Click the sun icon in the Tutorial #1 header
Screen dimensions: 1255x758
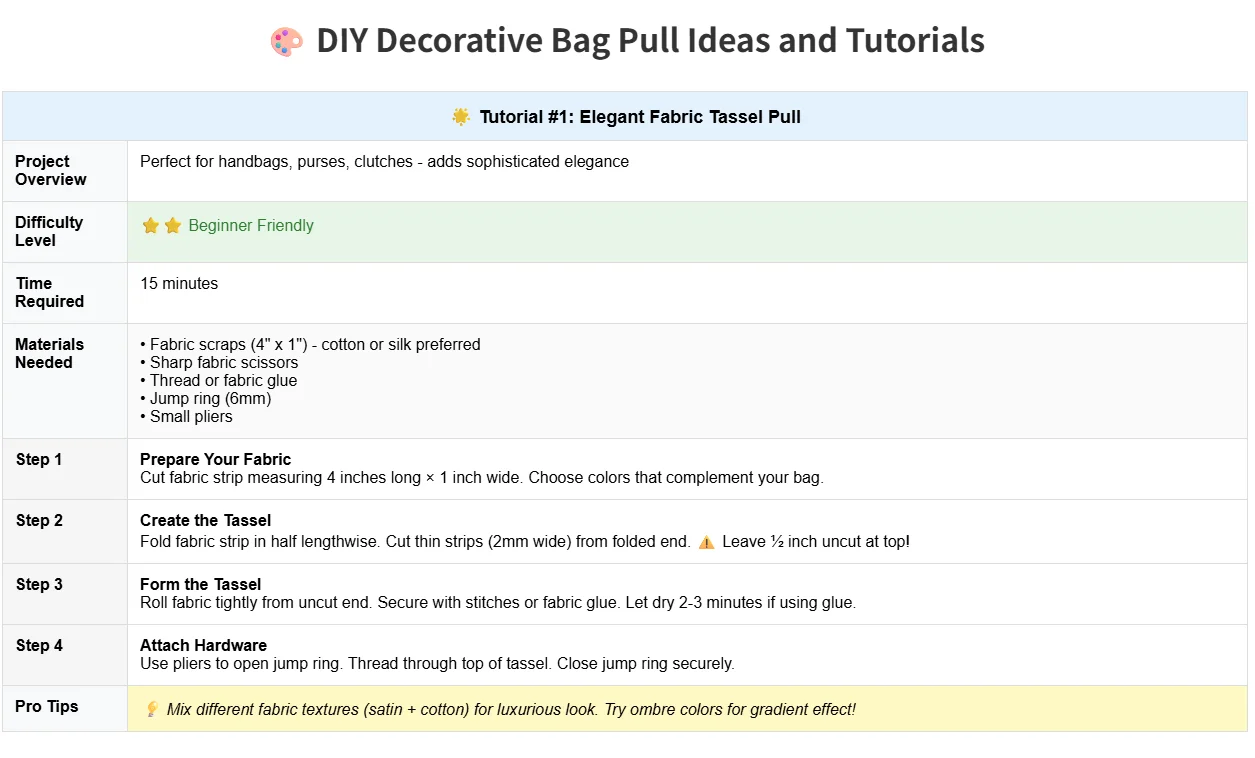pyautogui.click(x=460, y=116)
